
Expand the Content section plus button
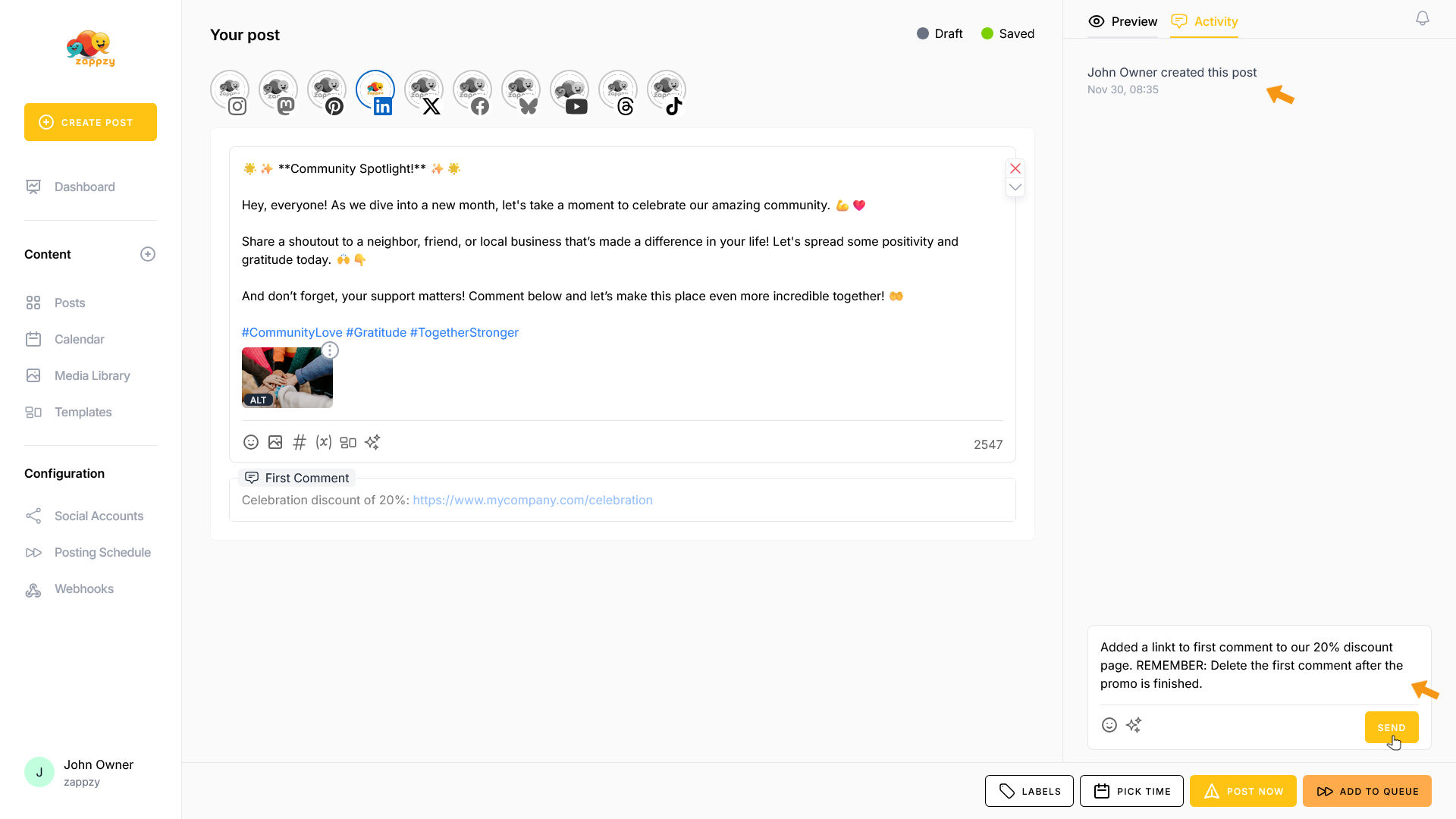pos(148,254)
